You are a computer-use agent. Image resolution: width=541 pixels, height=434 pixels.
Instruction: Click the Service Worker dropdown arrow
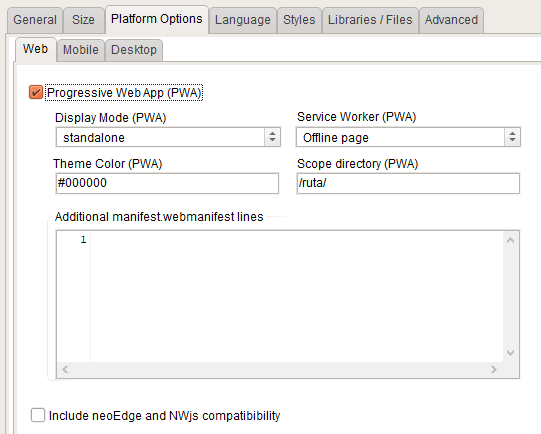click(x=512, y=137)
